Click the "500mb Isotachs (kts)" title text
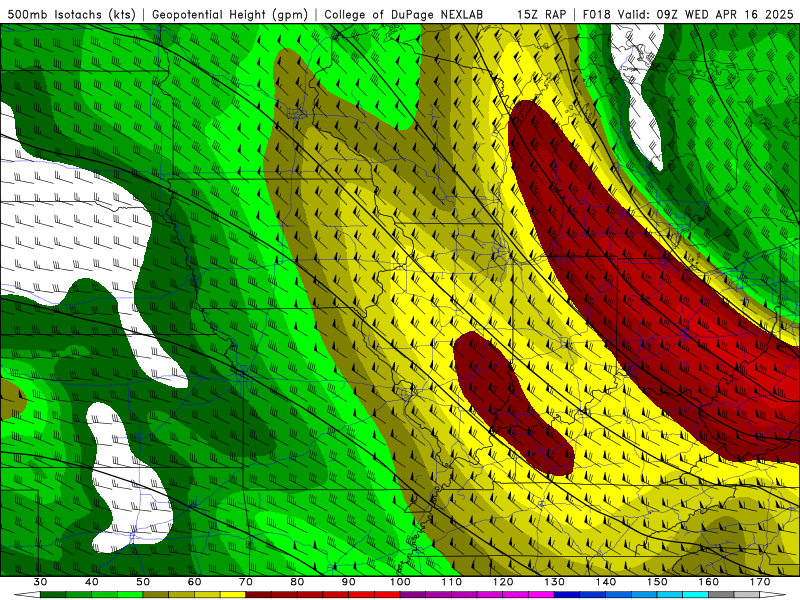The height and width of the screenshot is (600, 800). coord(71,15)
